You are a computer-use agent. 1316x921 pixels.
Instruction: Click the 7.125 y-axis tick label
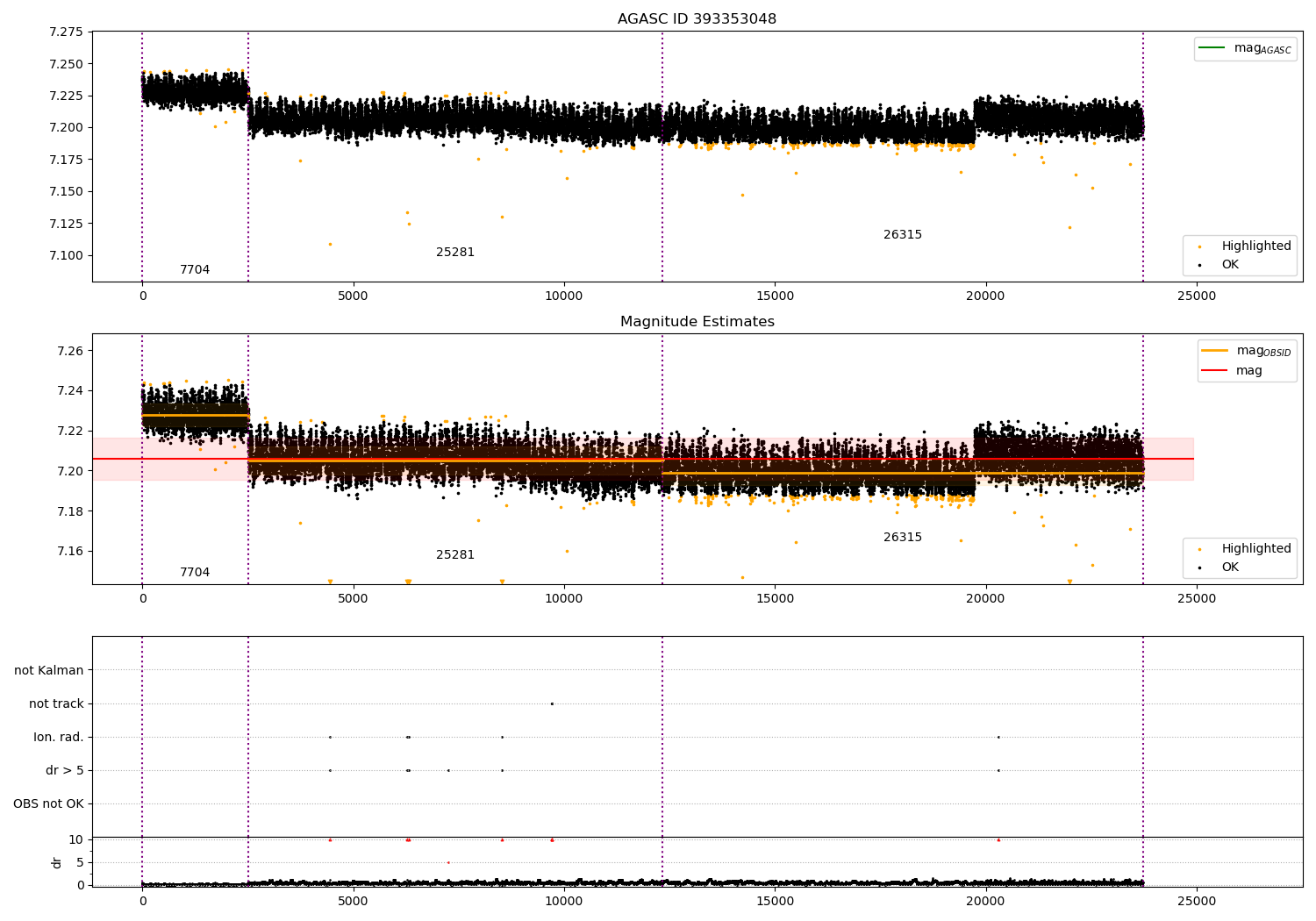66,224
